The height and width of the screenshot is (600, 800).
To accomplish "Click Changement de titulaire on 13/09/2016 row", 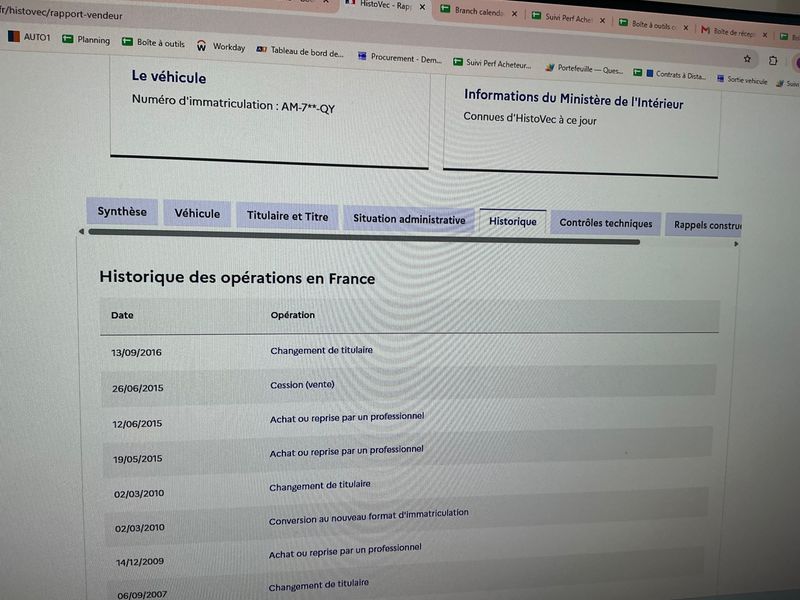I will [321, 350].
